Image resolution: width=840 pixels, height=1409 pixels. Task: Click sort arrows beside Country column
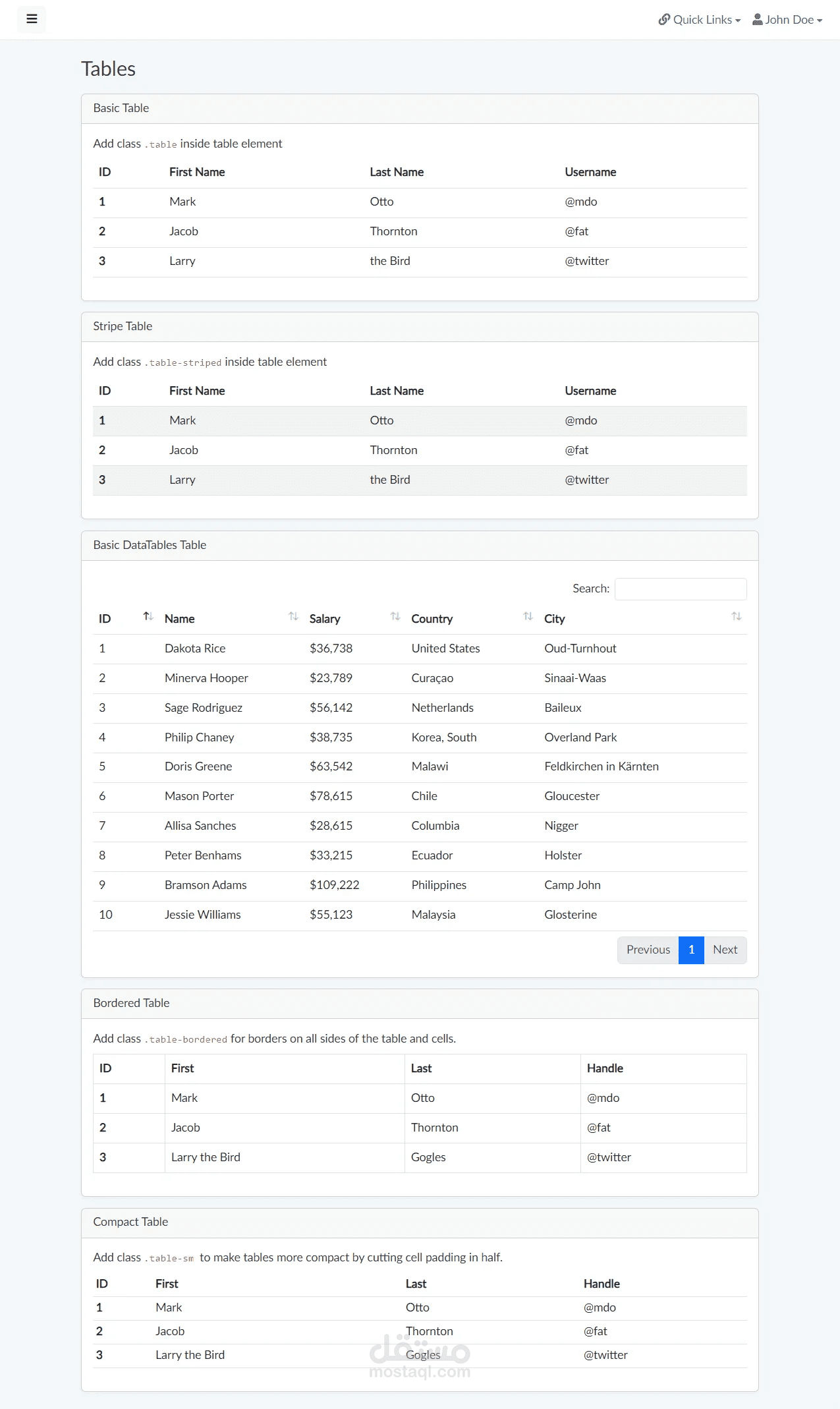528,616
